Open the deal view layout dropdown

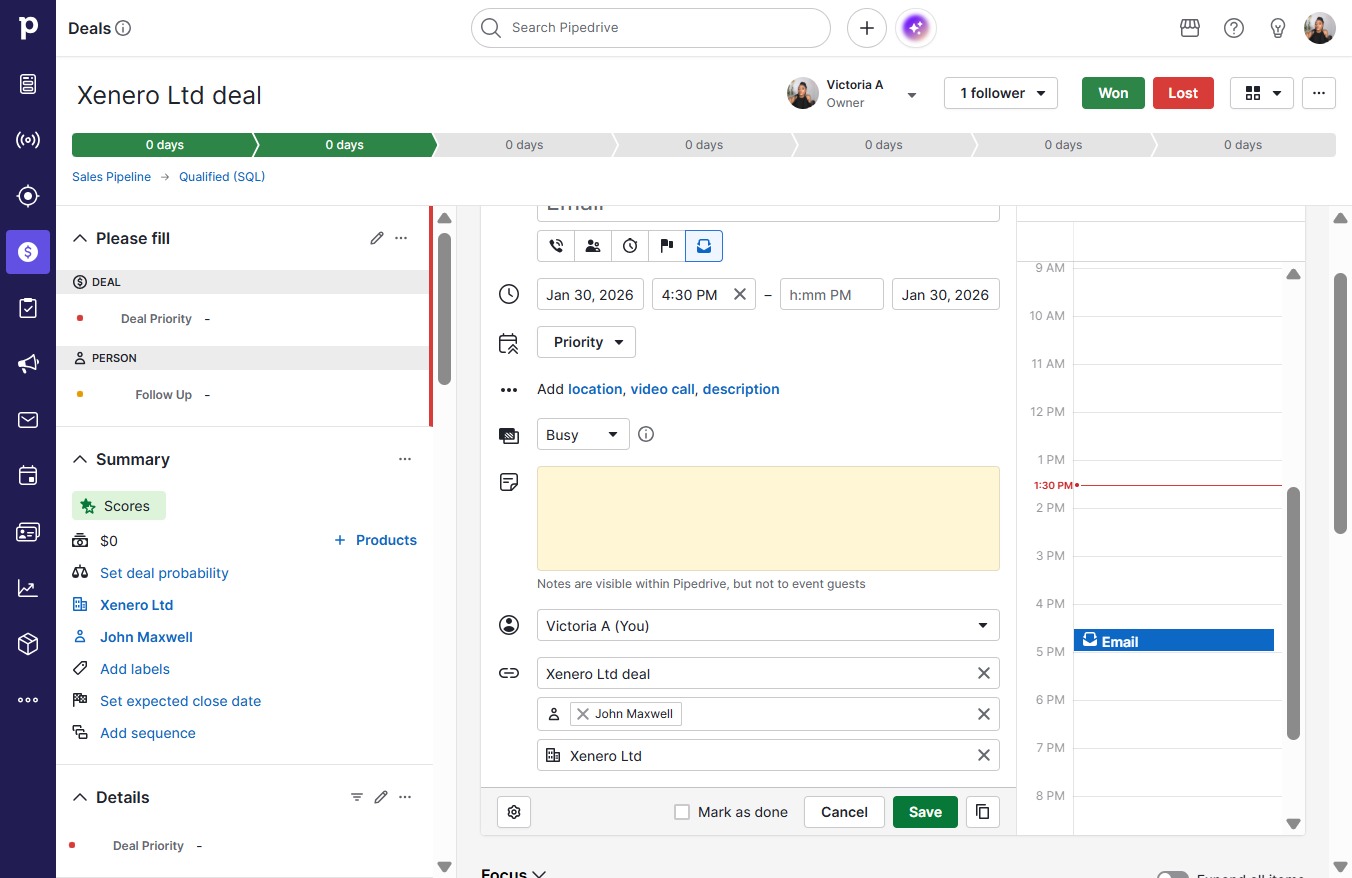1262,93
